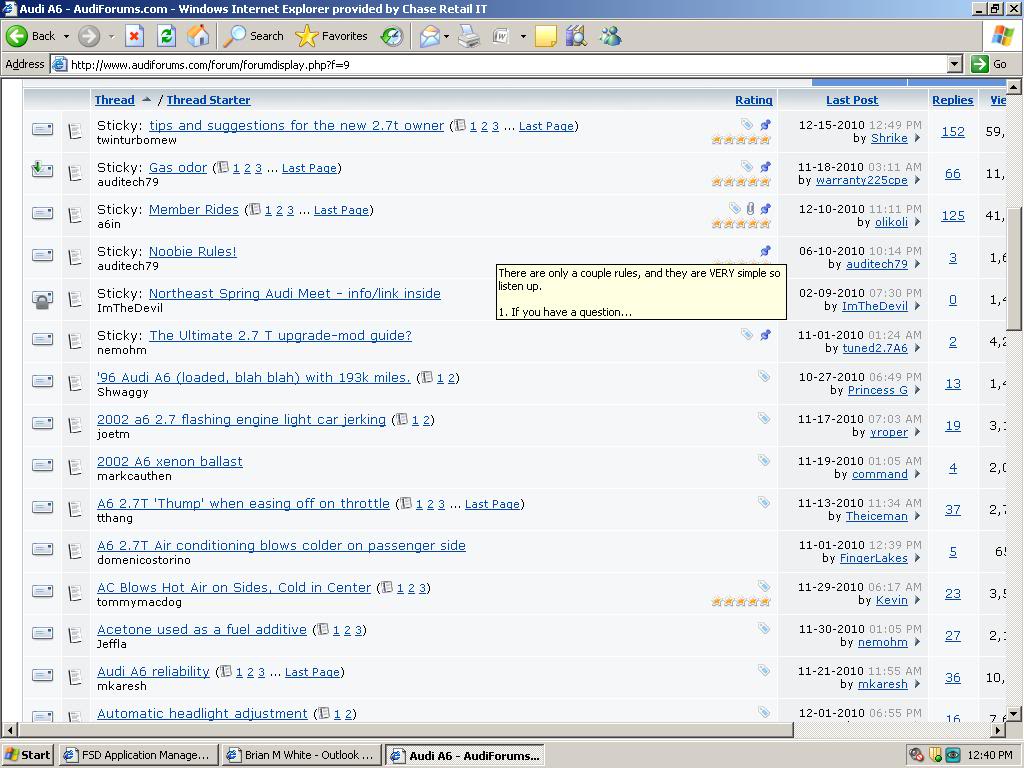The width and height of the screenshot is (1024, 768).
Task: Open Northeast Spring Audi Meet thread
Action: coord(295,293)
